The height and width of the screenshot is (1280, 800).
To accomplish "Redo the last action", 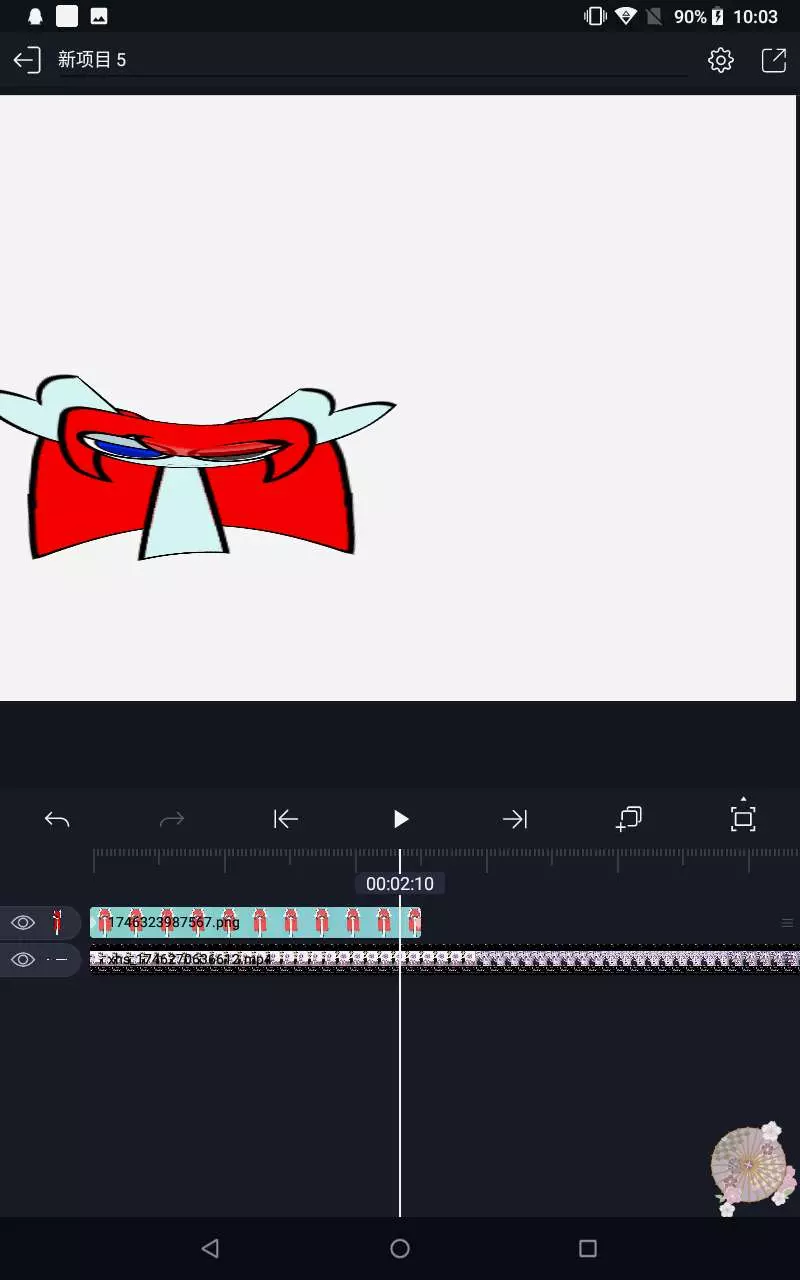I will pyautogui.click(x=172, y=820).
